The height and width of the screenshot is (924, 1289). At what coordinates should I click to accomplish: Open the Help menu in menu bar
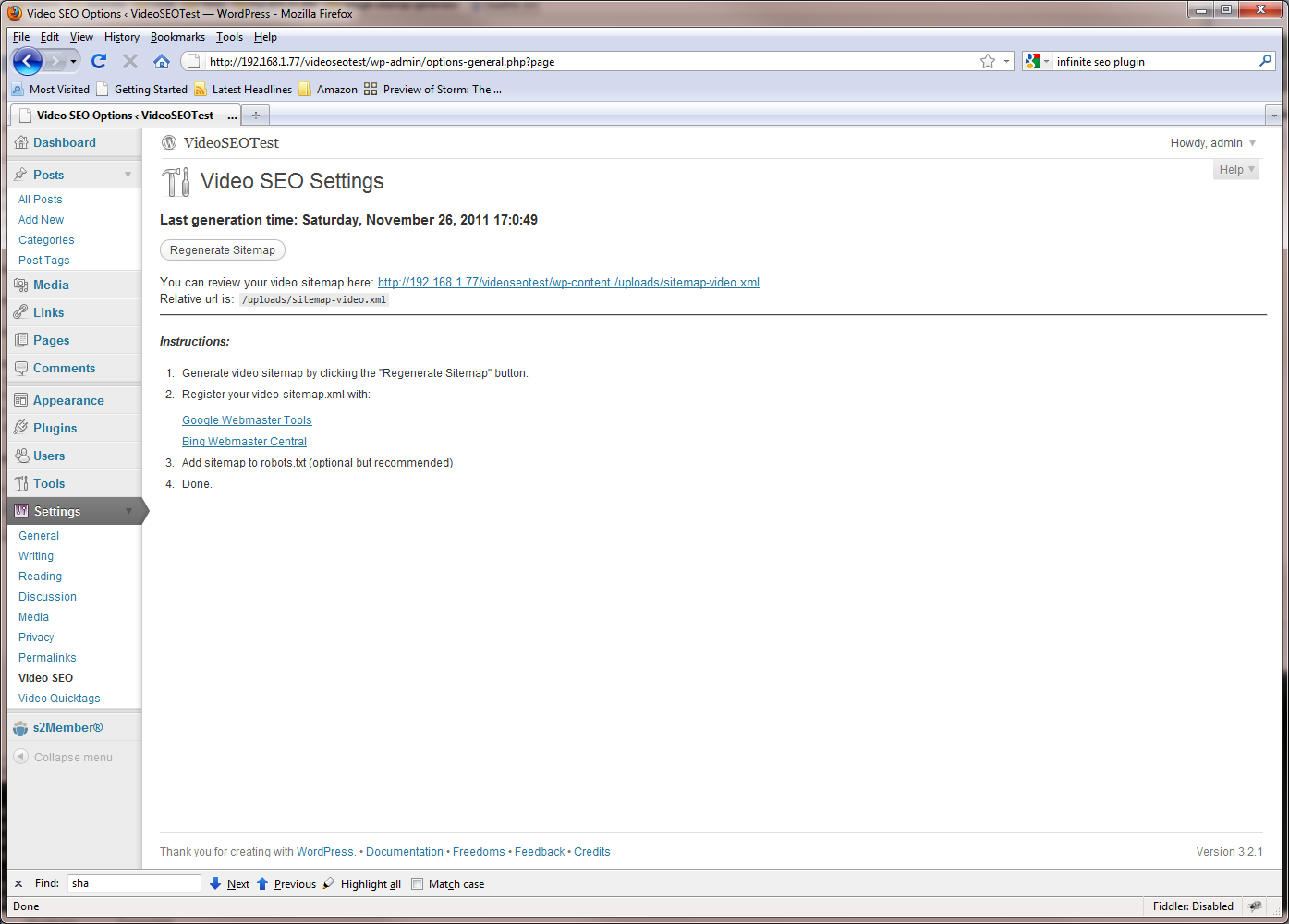(x=265, y=37)
